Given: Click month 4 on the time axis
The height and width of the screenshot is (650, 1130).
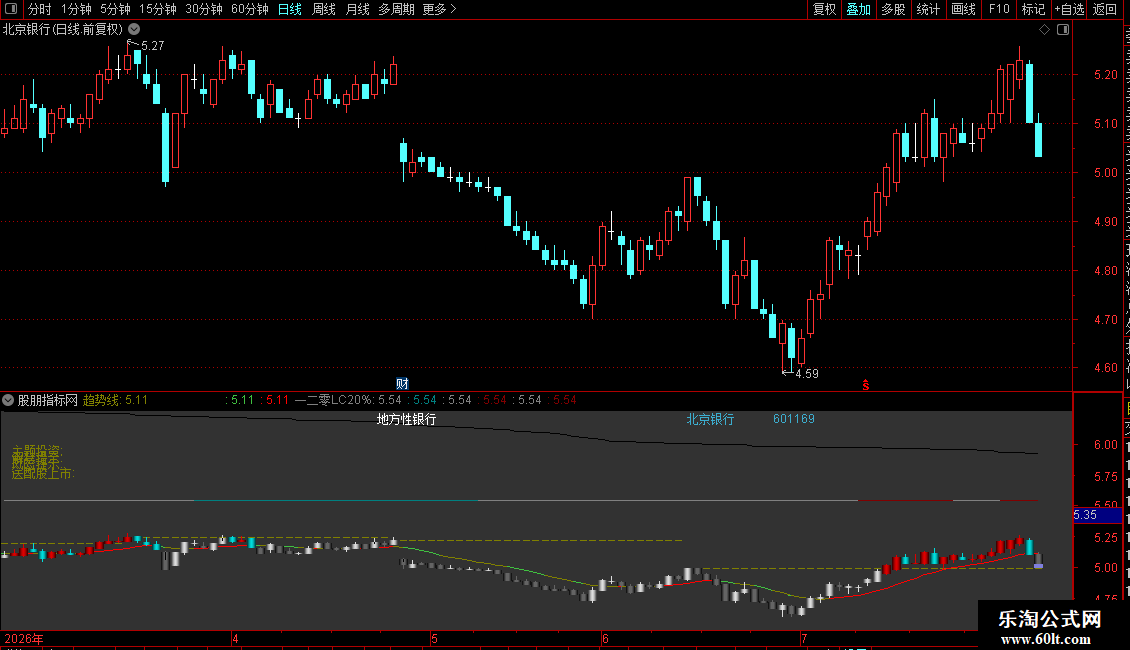Looking at the screenshot, I should tap(235, 638).
